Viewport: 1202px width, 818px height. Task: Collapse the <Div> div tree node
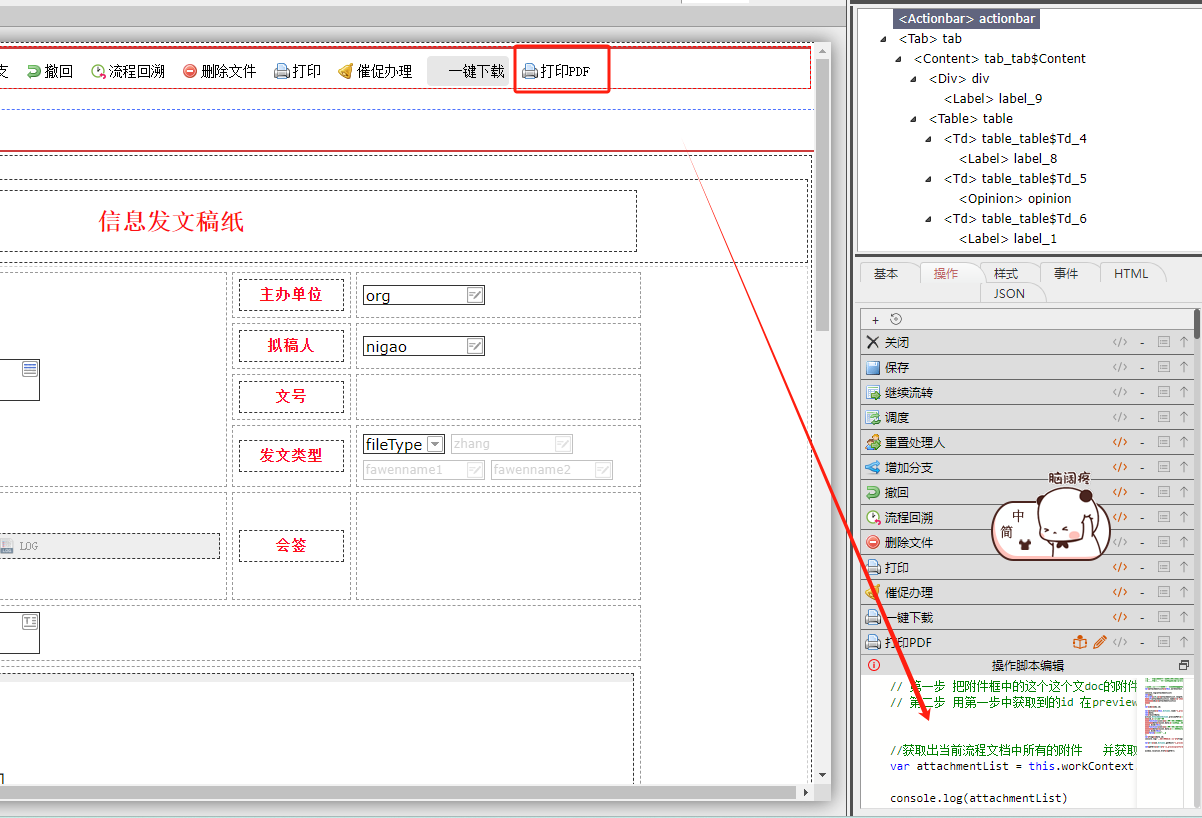coord(914,79)
